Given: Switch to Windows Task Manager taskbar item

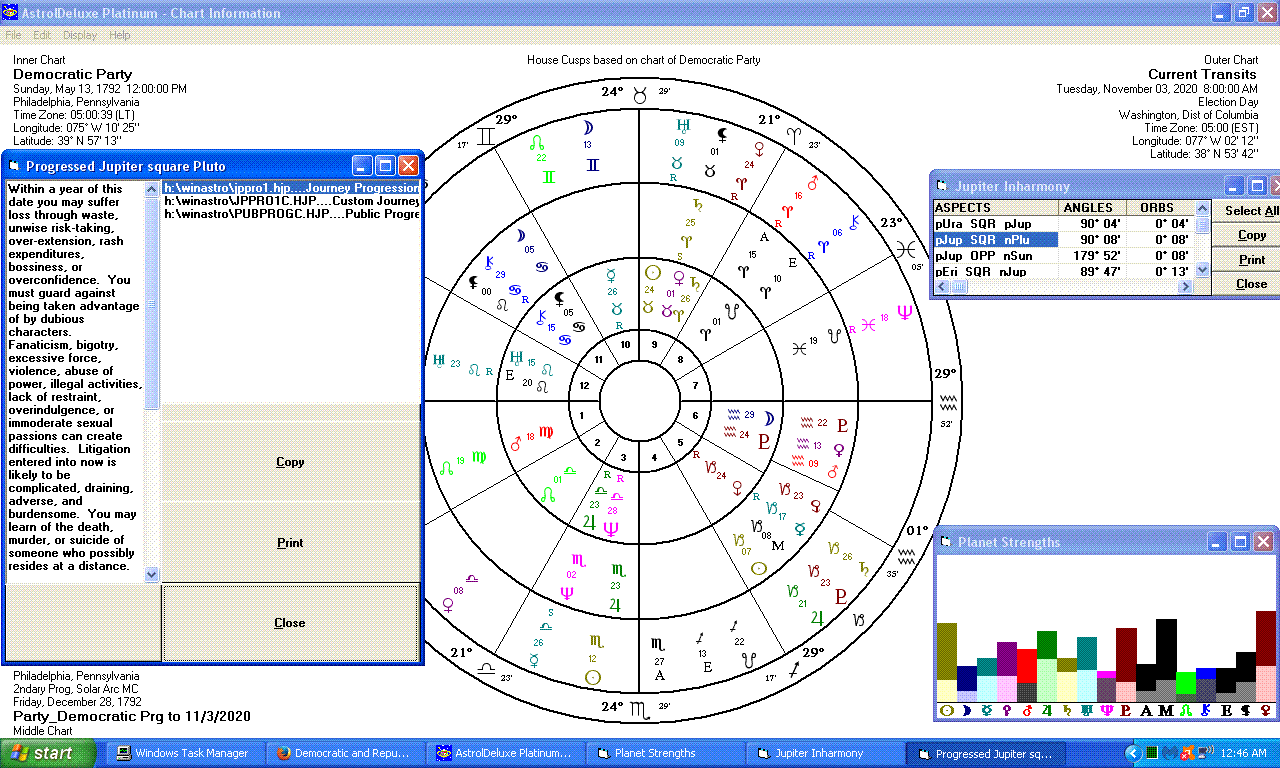Looking at the screenshot, I should (x=186, y=753).
